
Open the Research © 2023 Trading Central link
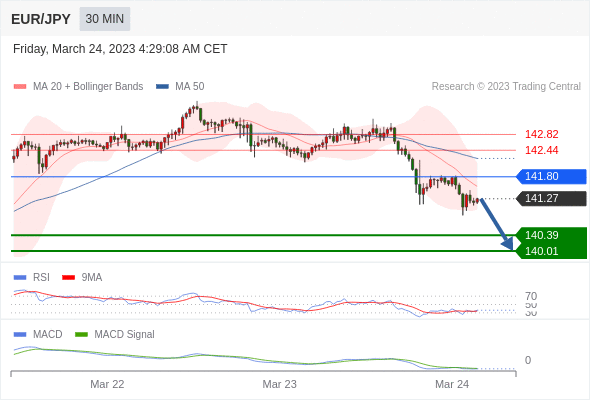[506, 87]
